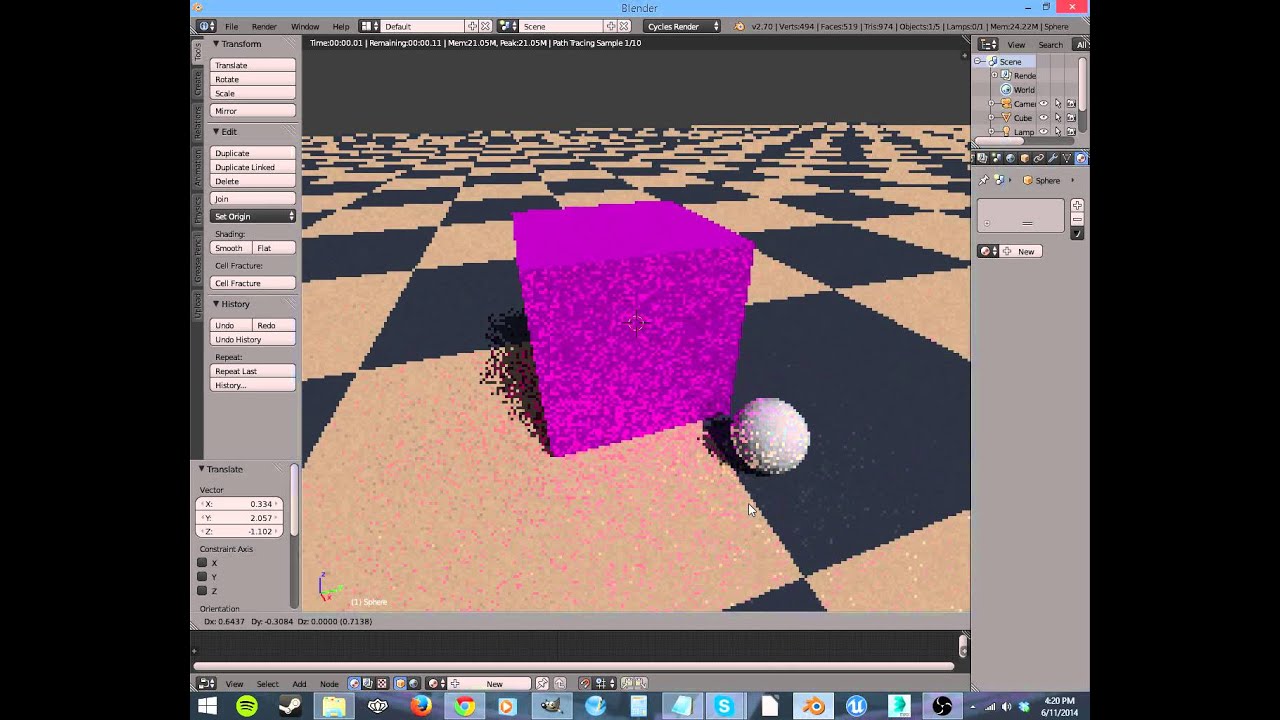Viewport: 1280px width, 720px height.
Task: Toggle the Y constraint axis checkbox
Action: click(x=202, y=577)
